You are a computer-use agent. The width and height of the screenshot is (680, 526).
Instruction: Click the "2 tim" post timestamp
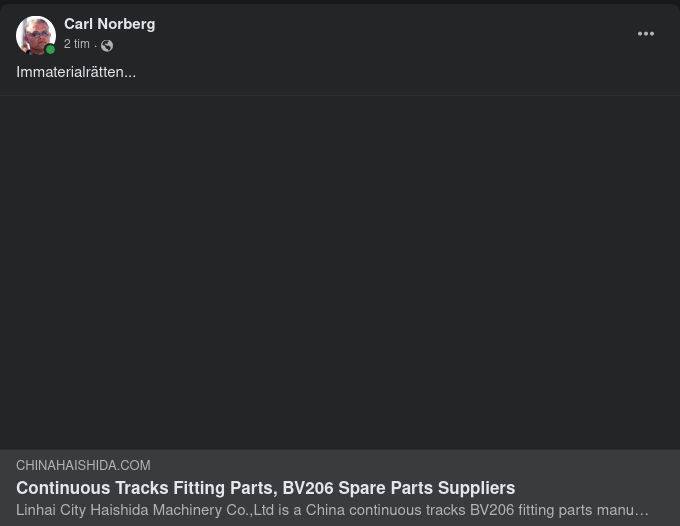77,44
